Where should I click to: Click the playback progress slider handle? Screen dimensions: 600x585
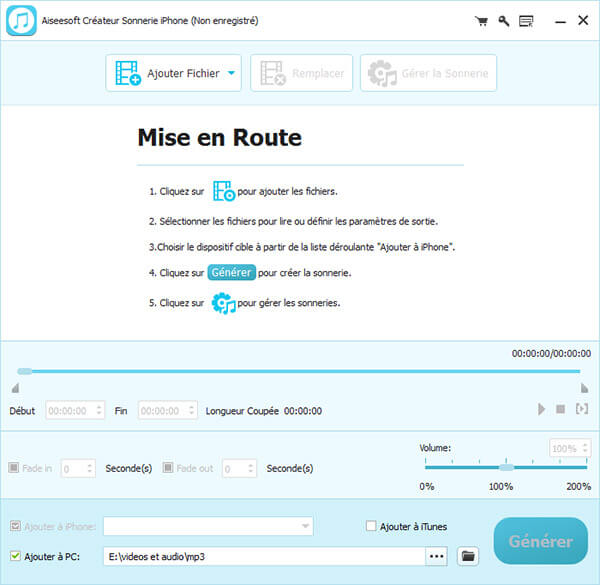[25, 371]
